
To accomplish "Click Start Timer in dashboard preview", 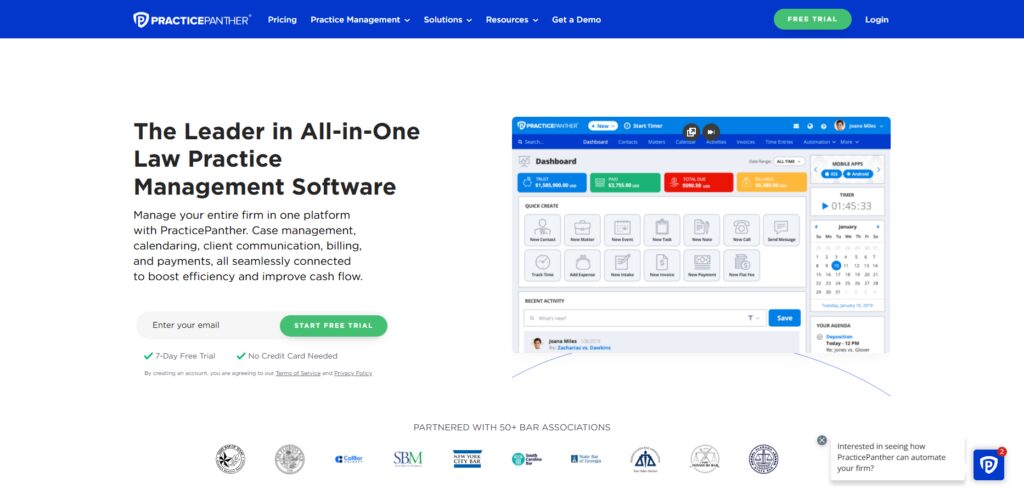I will 643,126.
